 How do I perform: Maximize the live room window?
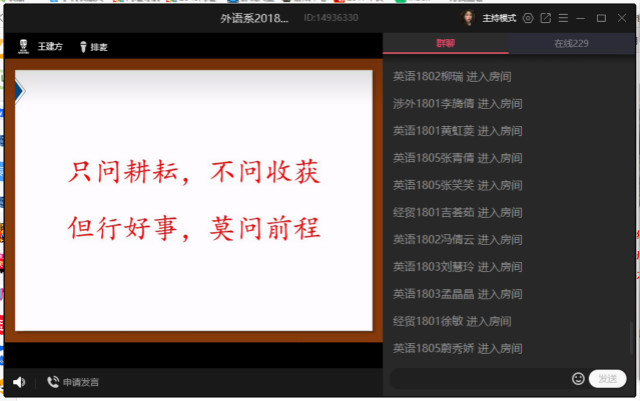coord(601,18)
